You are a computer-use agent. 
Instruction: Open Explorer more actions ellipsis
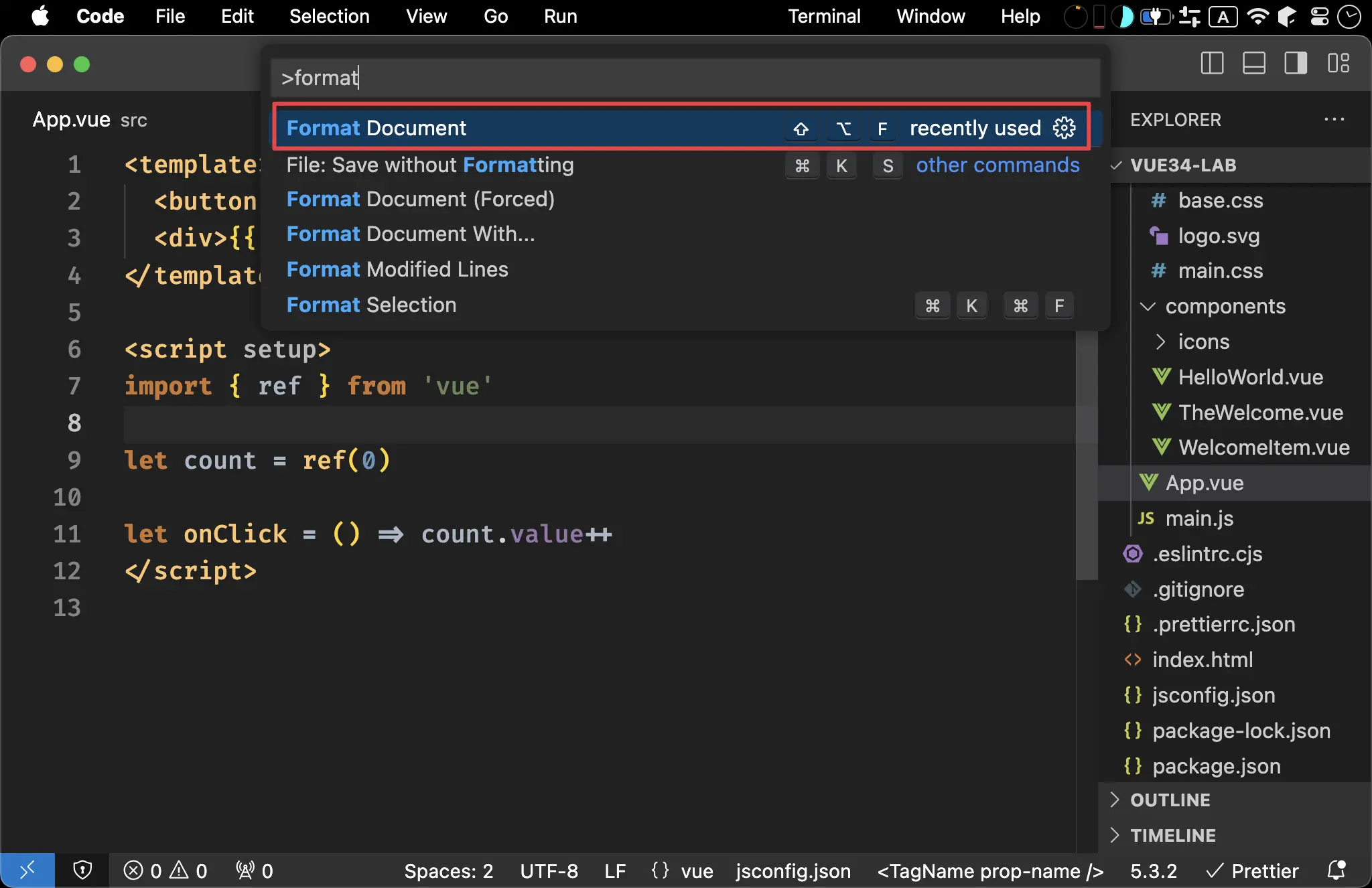1334,119
